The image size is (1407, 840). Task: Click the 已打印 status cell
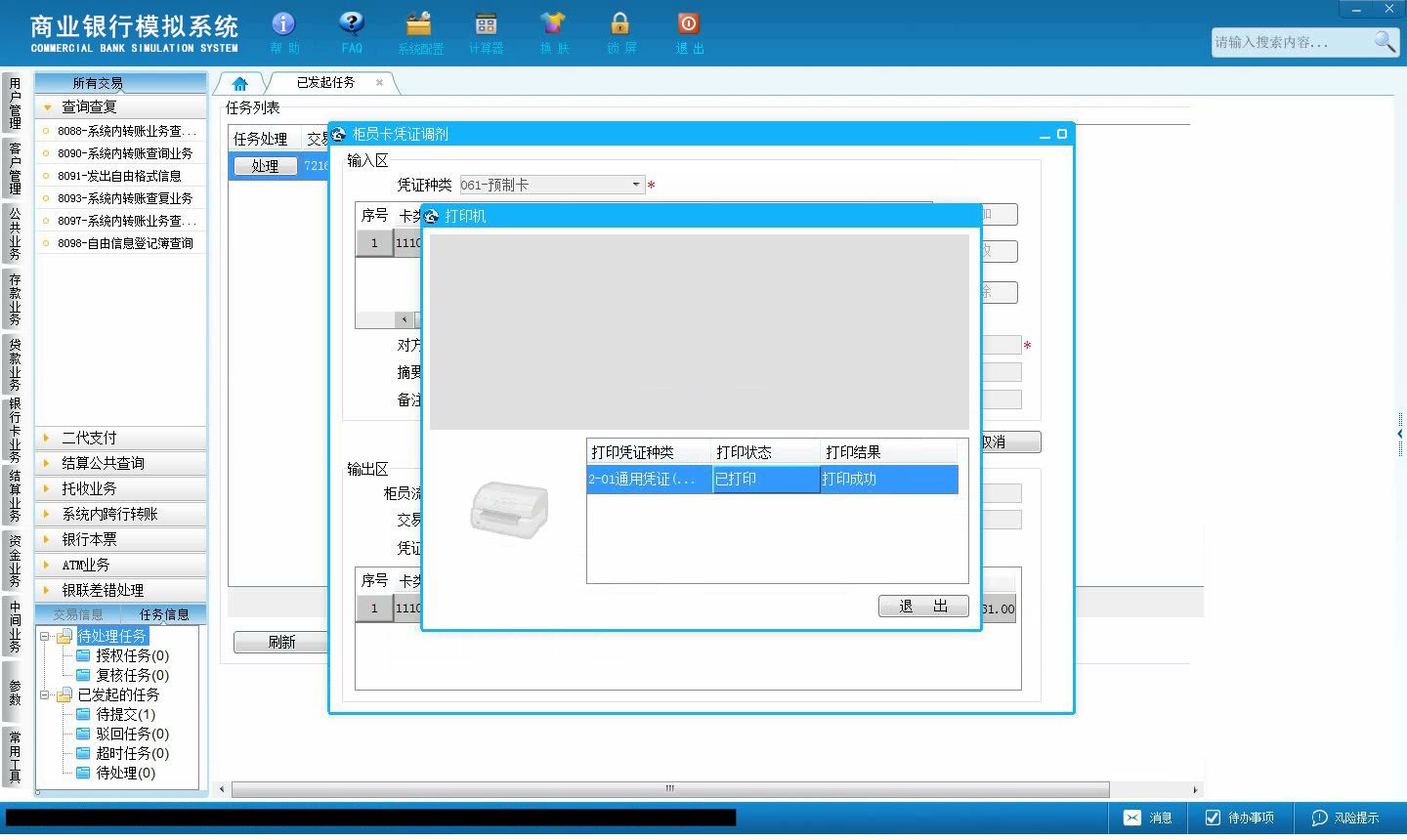click(766, 479)
